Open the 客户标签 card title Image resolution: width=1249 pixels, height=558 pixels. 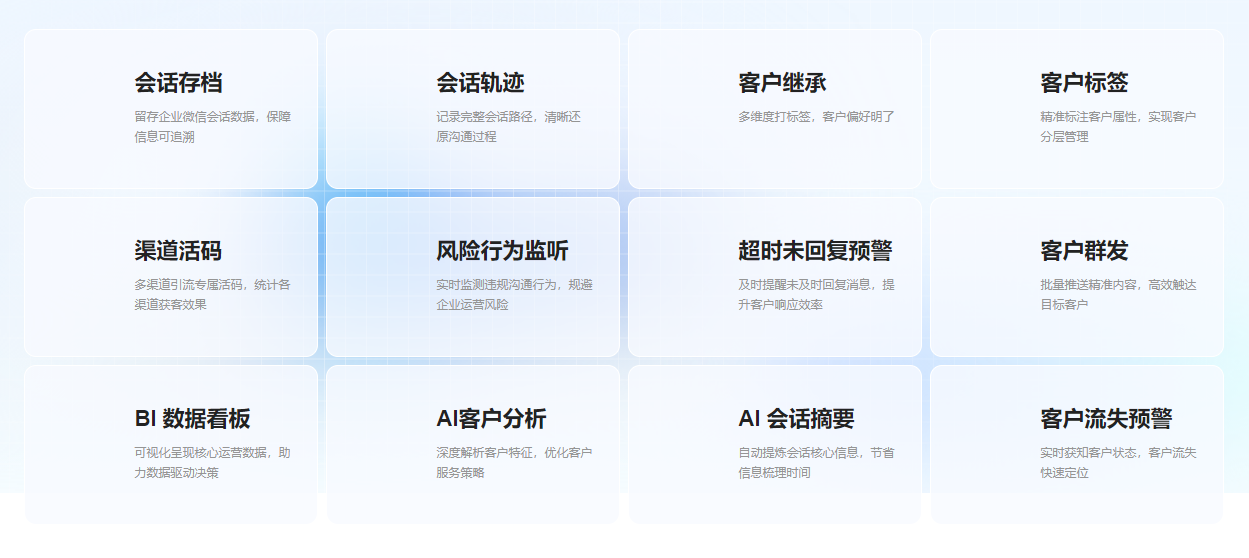pyautogui.click(x=1084, y=83)
